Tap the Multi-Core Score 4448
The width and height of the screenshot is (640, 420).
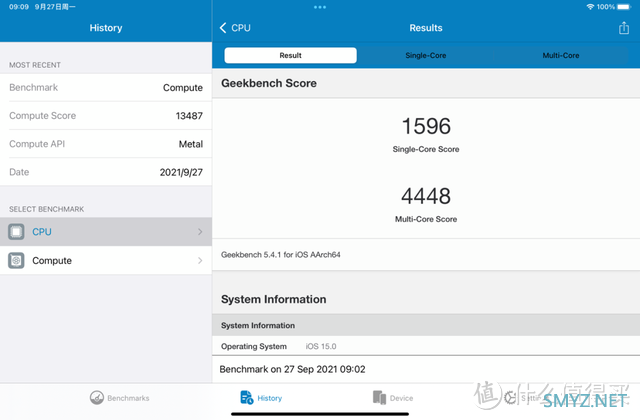pyautogui.click(x=426, y=196)
